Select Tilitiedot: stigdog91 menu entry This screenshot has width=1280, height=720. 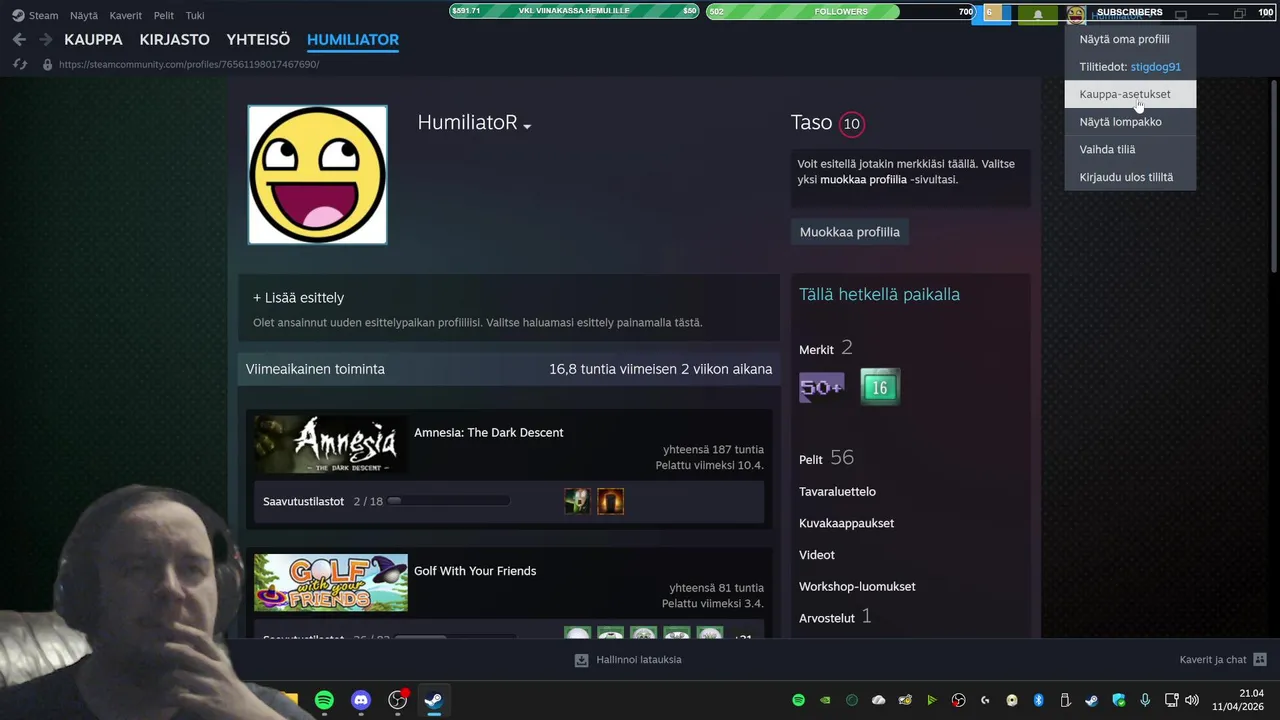(1130, 67)
